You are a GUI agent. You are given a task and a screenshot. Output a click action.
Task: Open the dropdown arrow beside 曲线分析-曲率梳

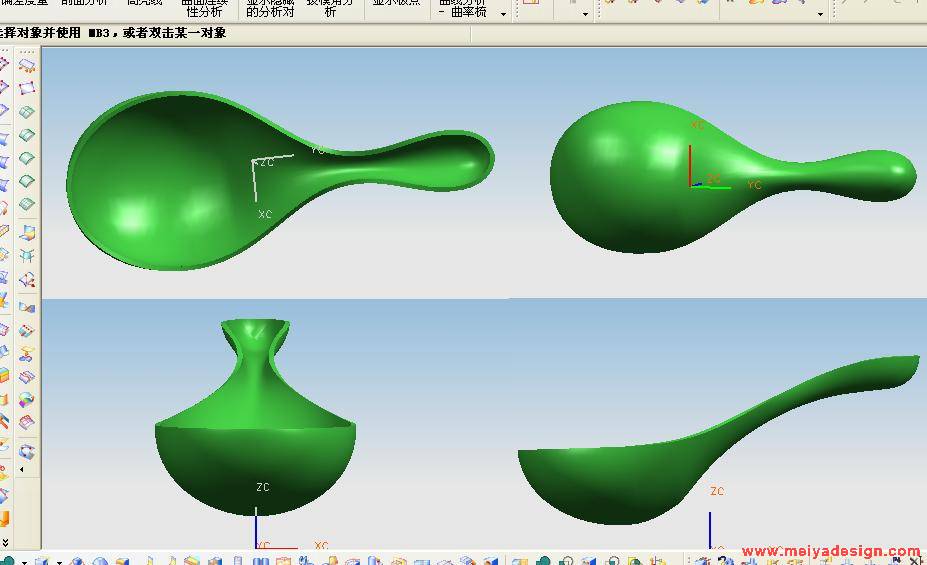503,13
